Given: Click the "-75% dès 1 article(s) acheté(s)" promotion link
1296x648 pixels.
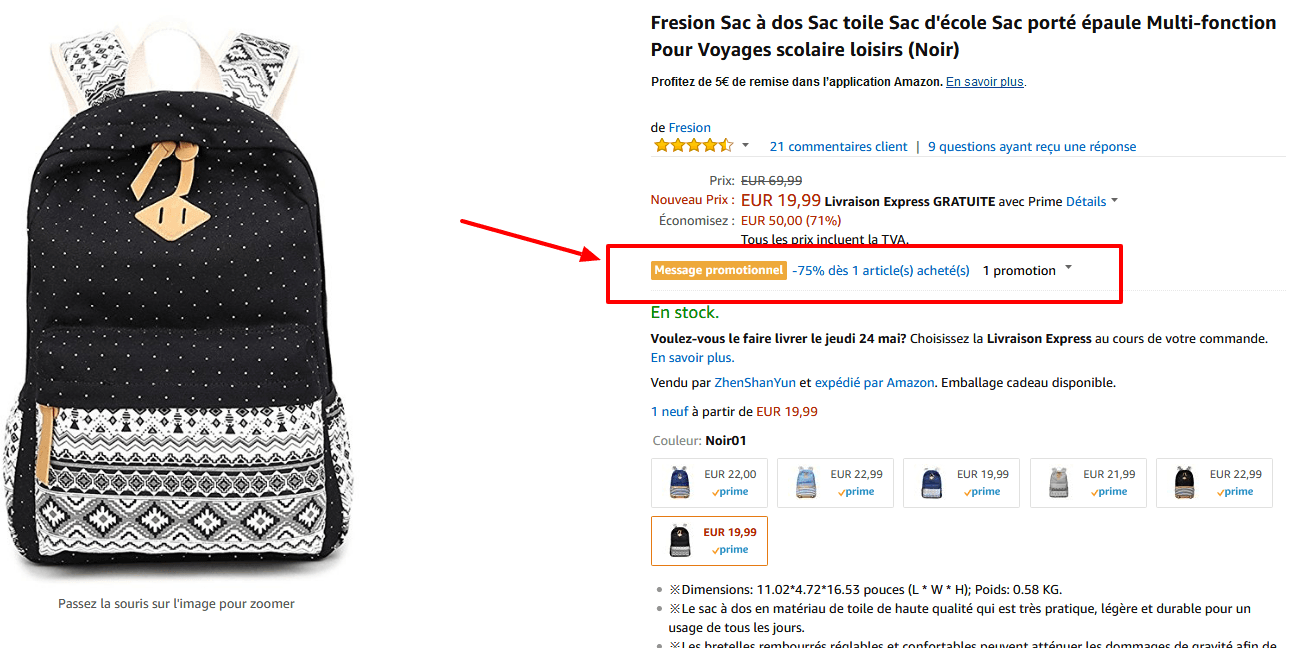Looking at the screenshot, I should point(881,270).
